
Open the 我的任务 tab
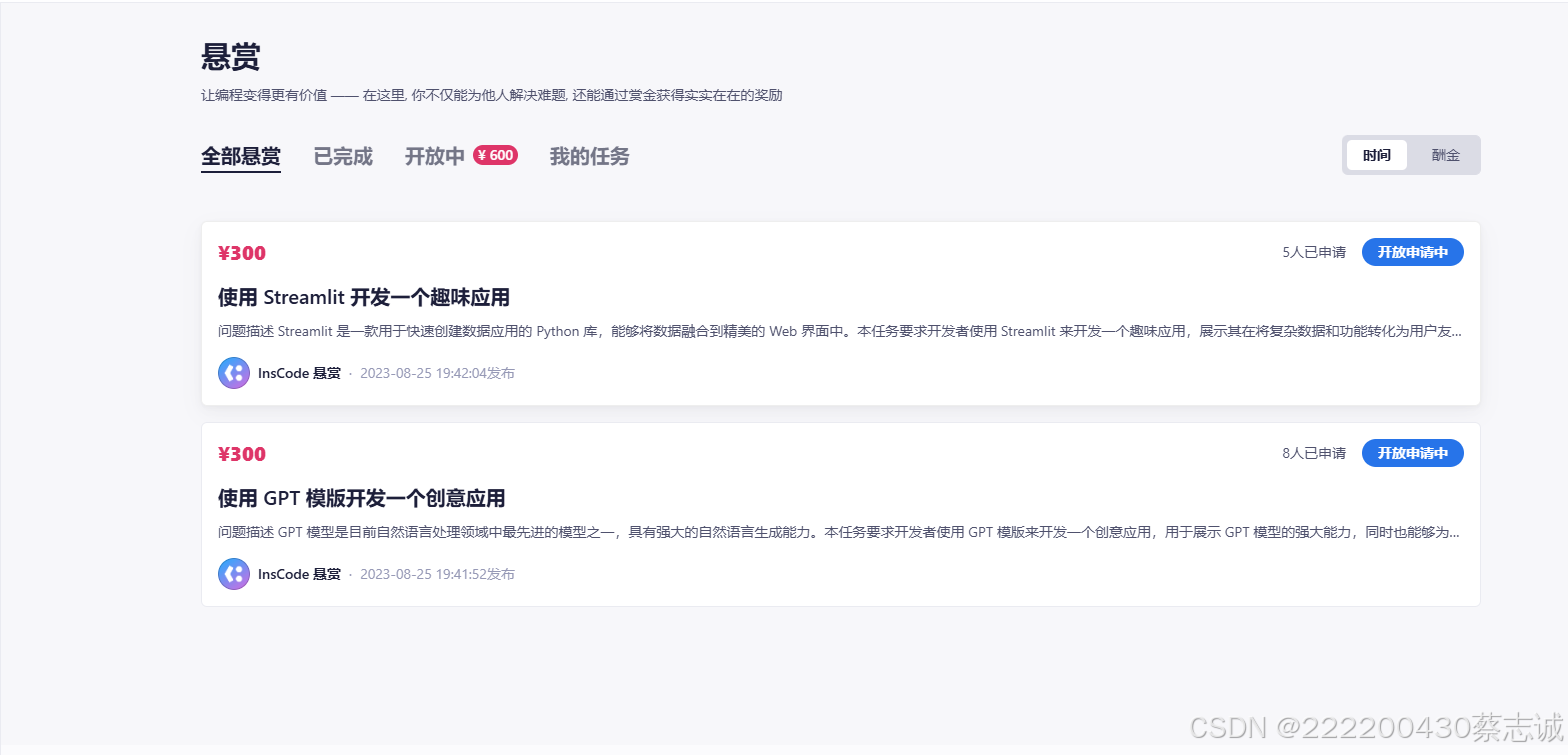(x=590, y=156)
